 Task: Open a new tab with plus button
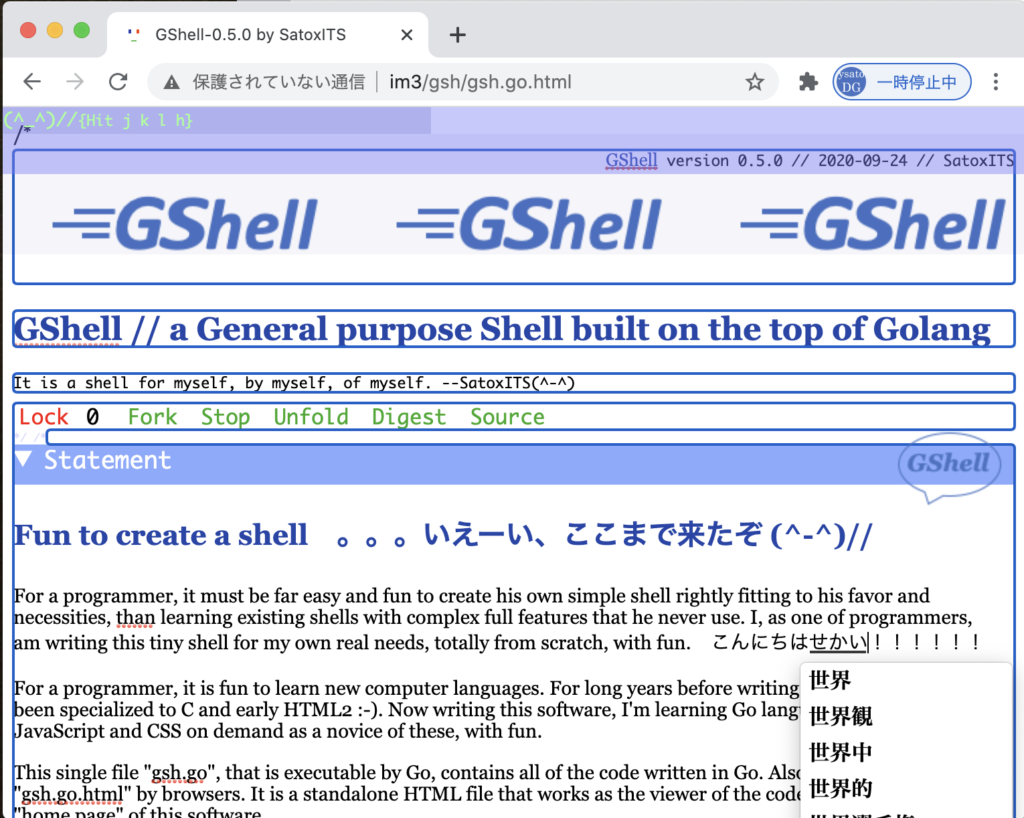point(457,35)
